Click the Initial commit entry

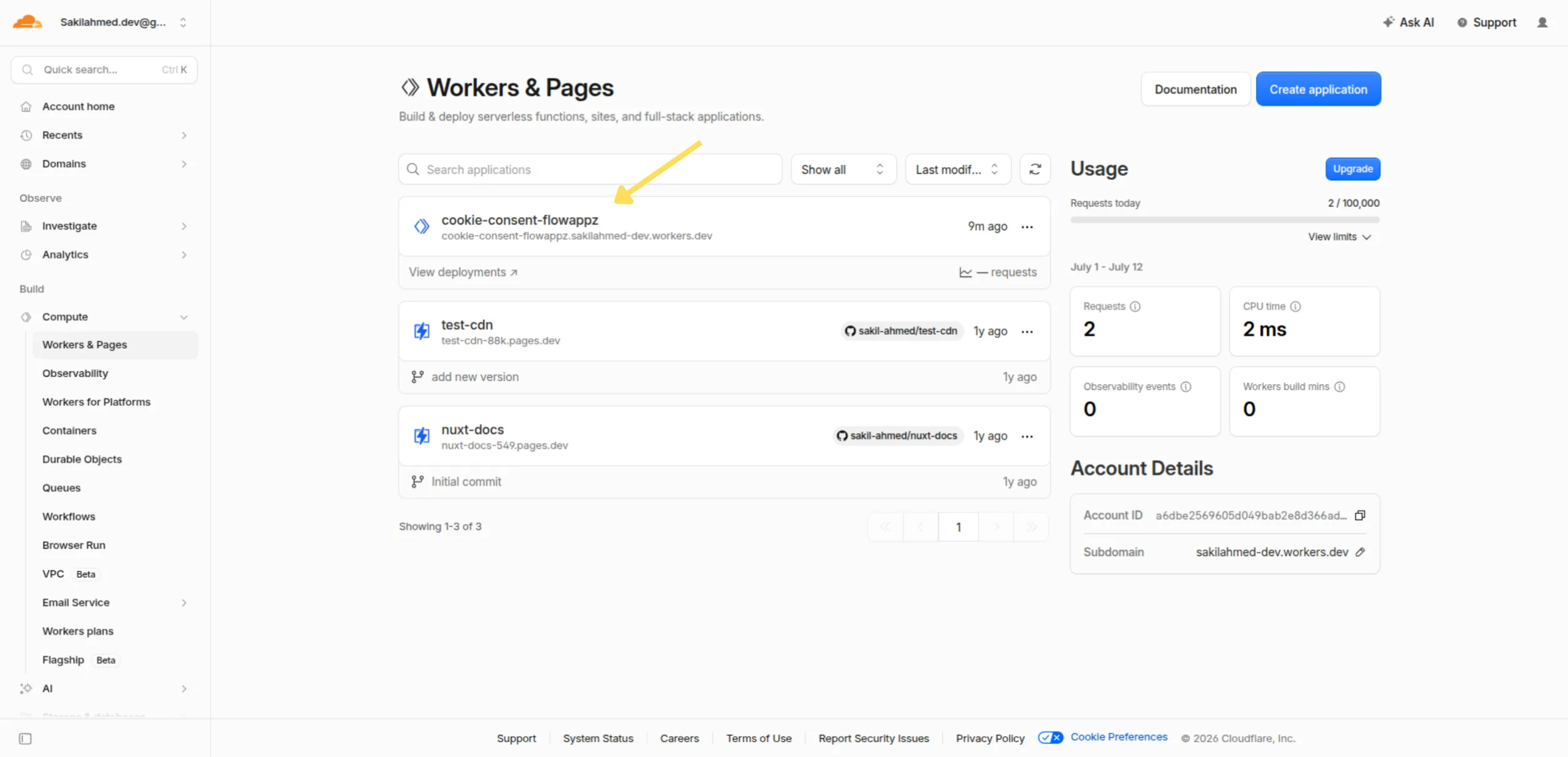(466, 482)
